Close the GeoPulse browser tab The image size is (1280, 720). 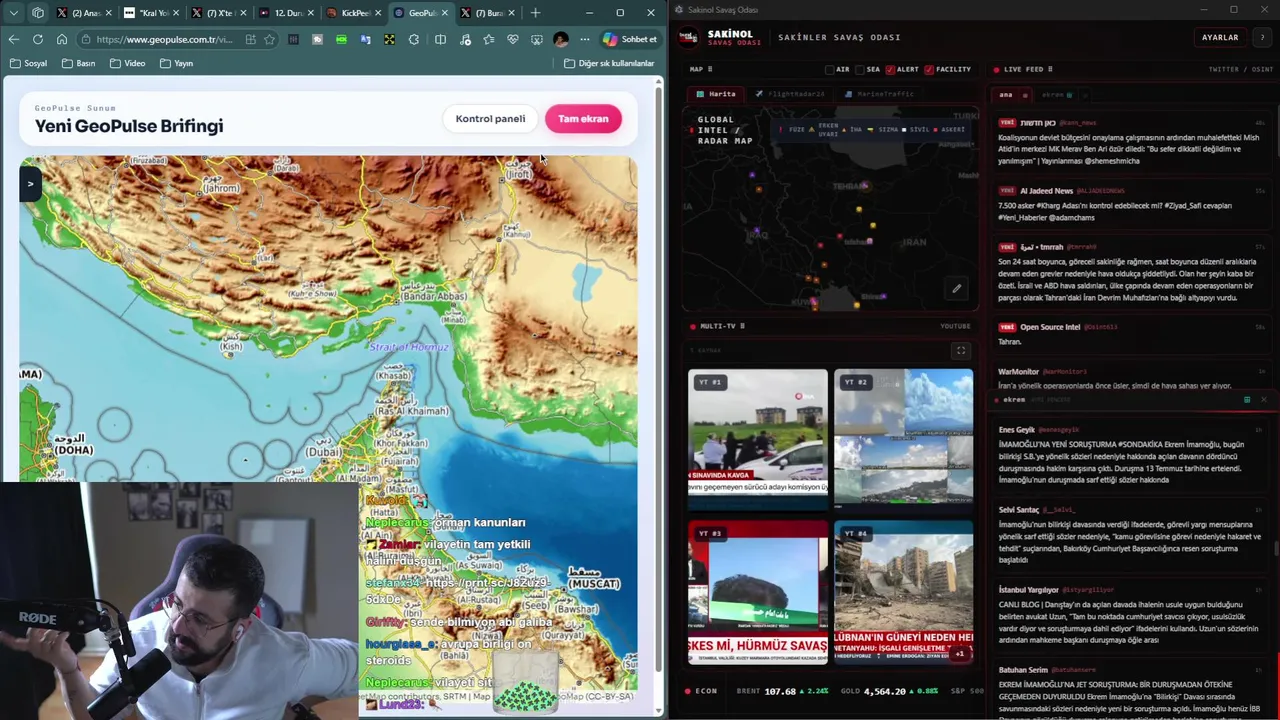(x=444, y=13)
